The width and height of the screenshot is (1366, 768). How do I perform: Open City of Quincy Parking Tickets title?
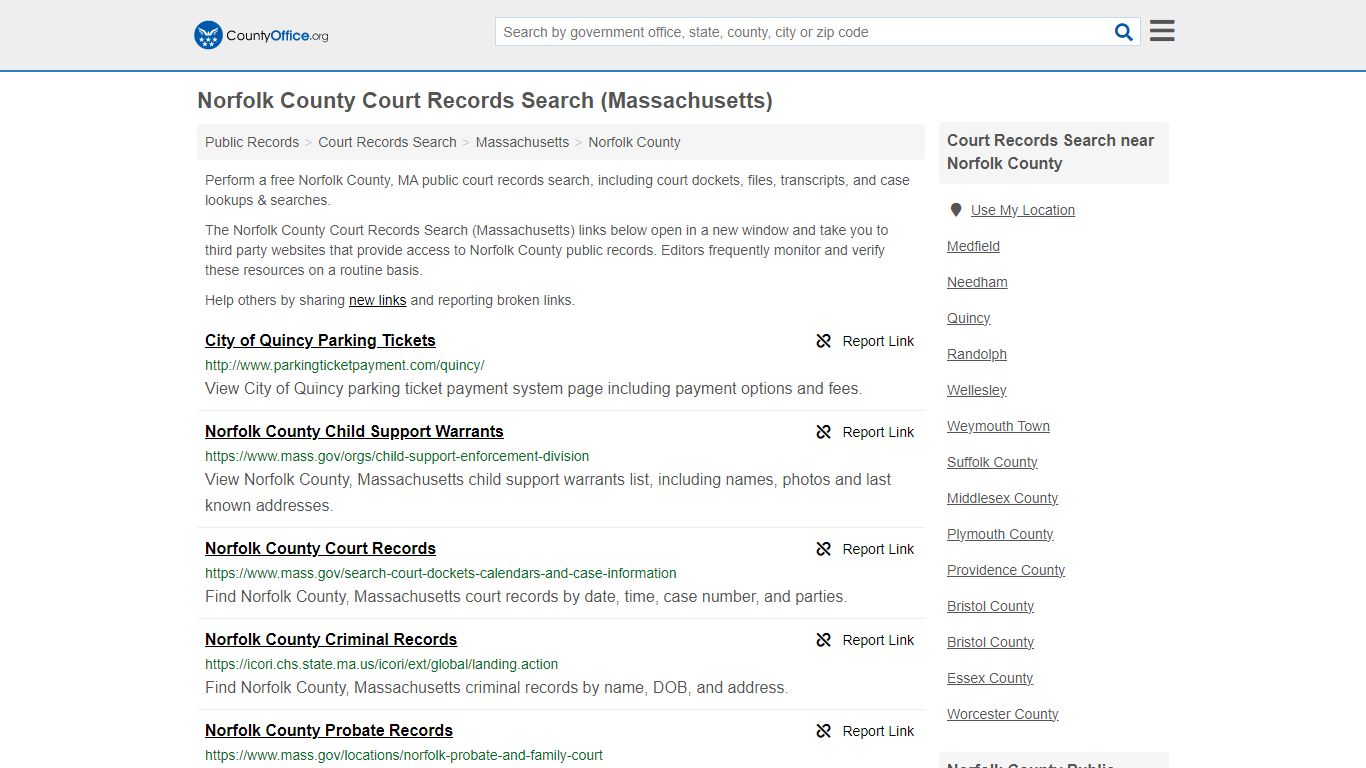click(320, 340)
